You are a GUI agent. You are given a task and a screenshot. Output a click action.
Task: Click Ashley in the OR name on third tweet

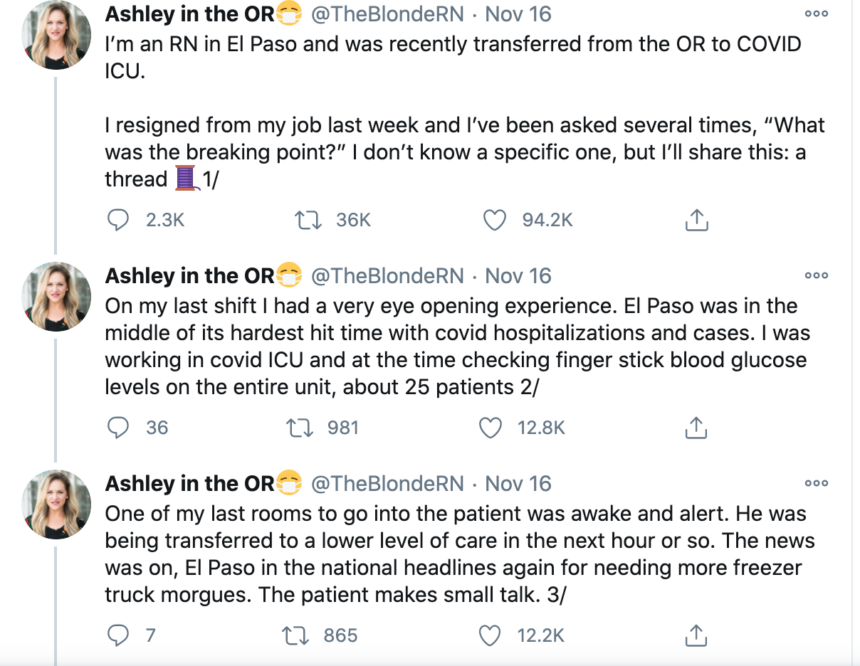[188, 484]
